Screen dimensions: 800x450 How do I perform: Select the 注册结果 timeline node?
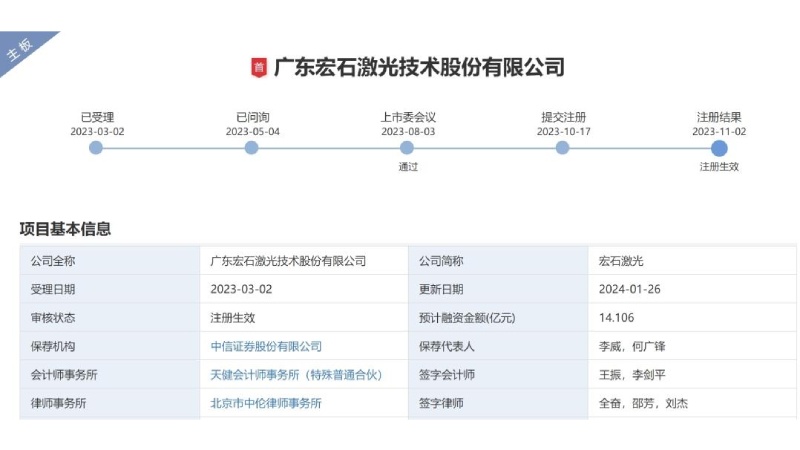pyautogui.click(x=719, y=148)
